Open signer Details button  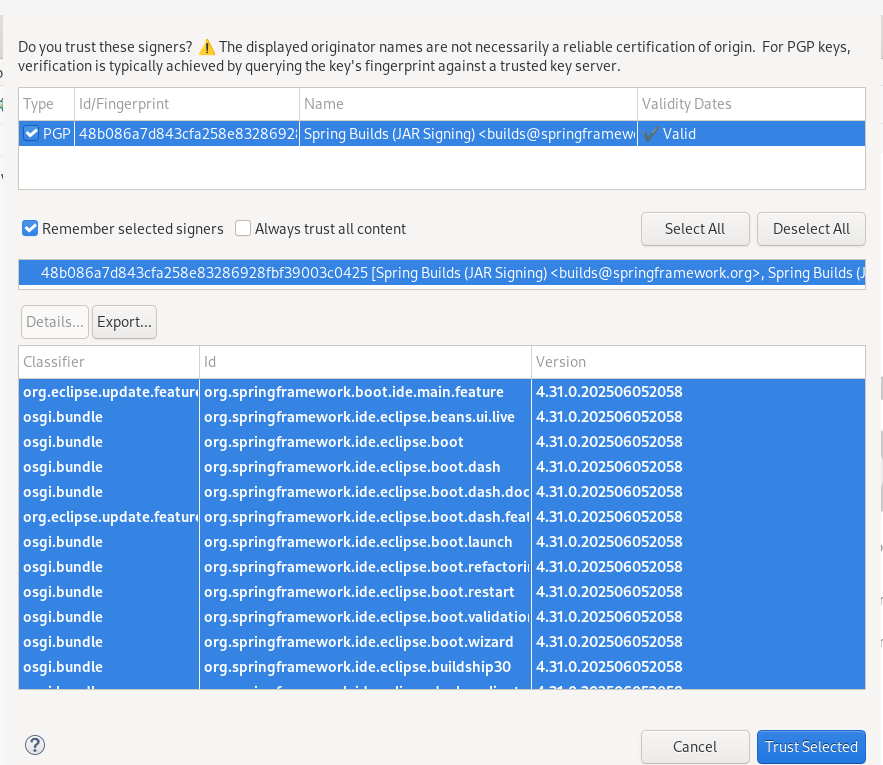click(55, 322)
